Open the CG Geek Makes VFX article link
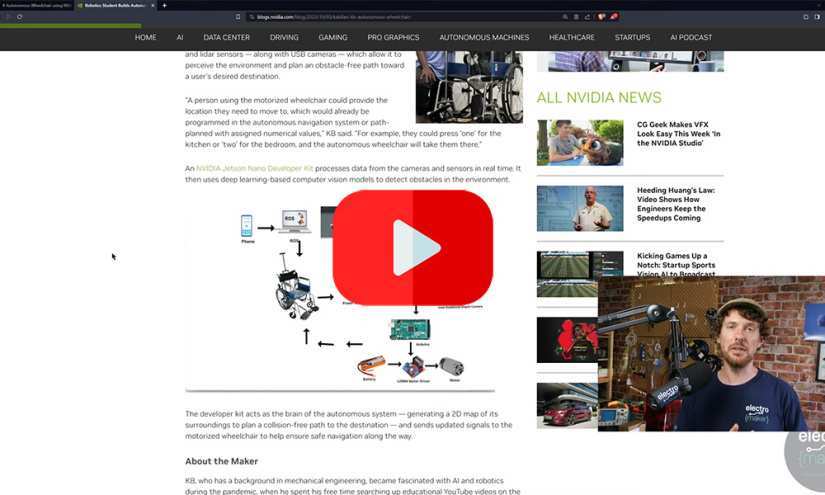The height and width of the screenshot is (495, 825). tap(678, 134)
